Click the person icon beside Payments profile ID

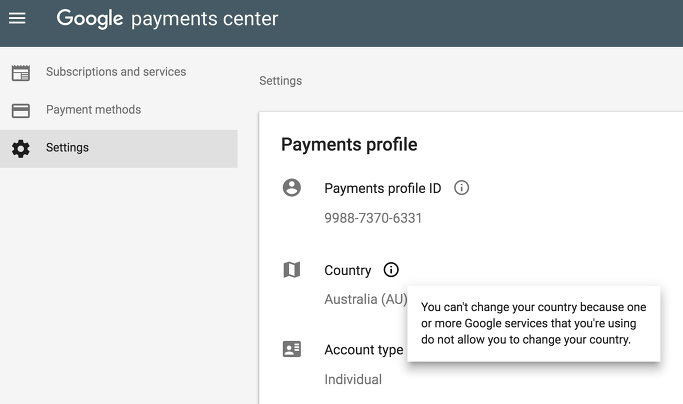[292, 188]
